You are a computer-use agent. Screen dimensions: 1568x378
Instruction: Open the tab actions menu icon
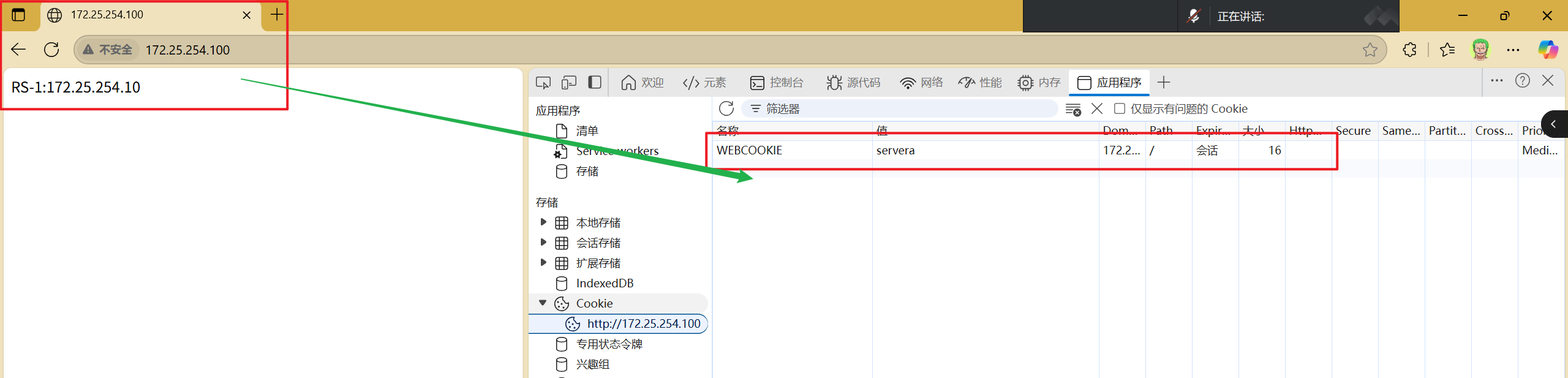pos(18,15)
